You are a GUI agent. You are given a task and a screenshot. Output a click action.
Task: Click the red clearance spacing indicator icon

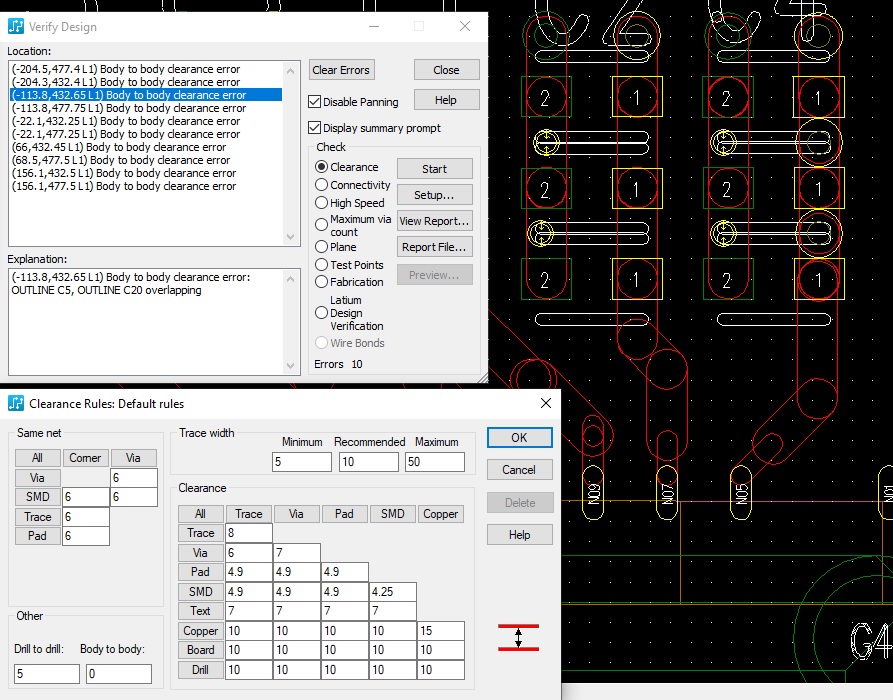517,637
